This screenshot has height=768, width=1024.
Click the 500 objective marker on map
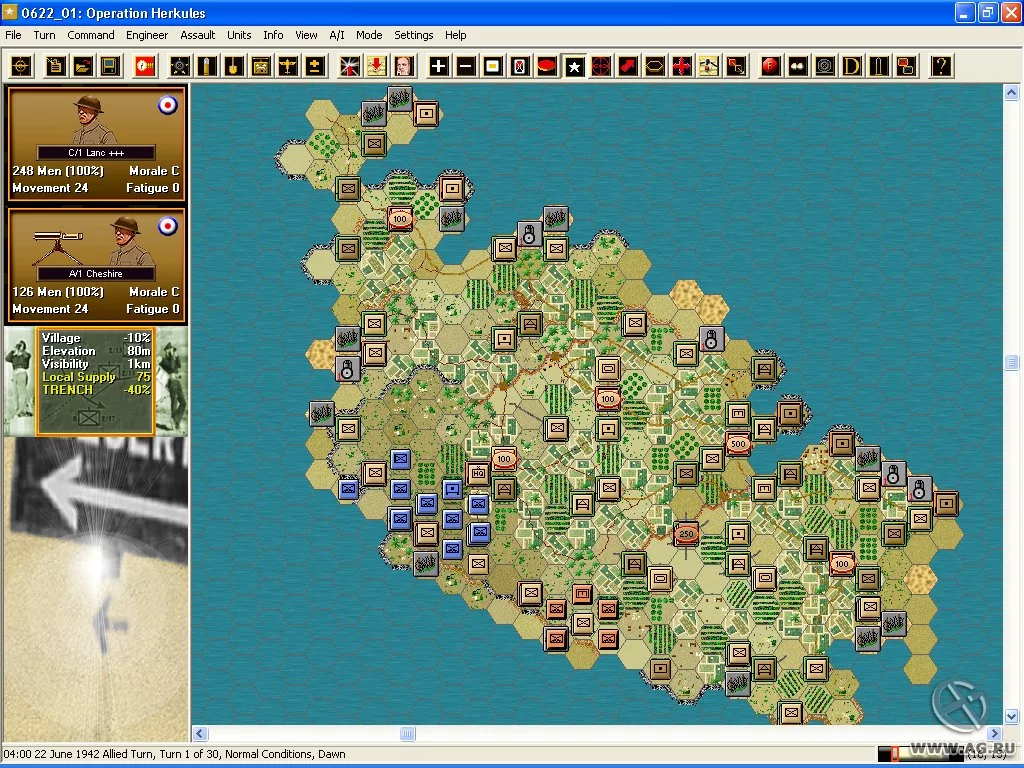pos(738,444)
